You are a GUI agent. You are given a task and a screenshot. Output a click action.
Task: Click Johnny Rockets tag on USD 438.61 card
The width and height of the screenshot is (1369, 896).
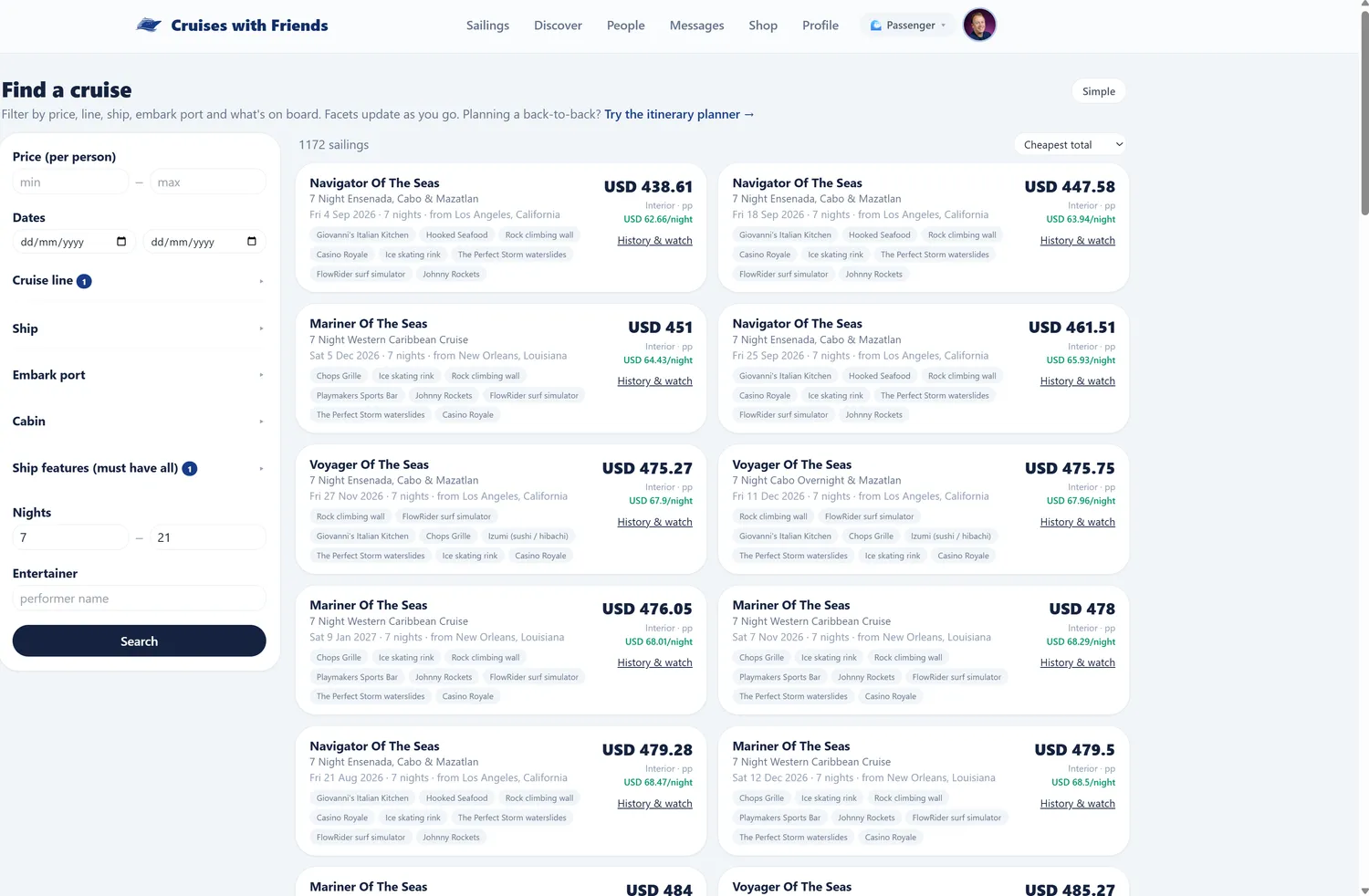click(x=451, y=275)
